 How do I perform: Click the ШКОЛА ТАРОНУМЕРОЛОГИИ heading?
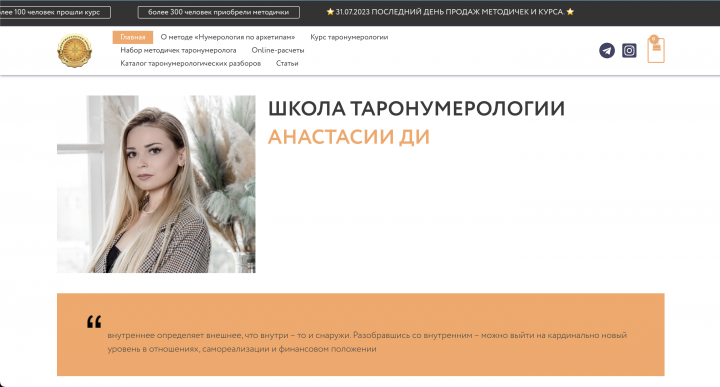[x=416, y=109]
